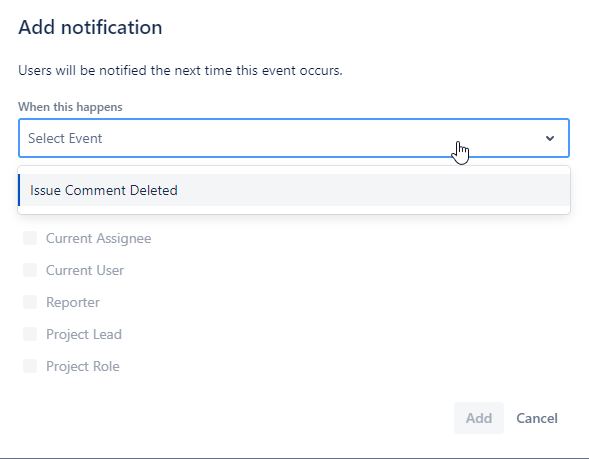The width and height of the screenshot is (589, 459).
Task: Click the chevron arrow in event selector
Action: (550, 139)
